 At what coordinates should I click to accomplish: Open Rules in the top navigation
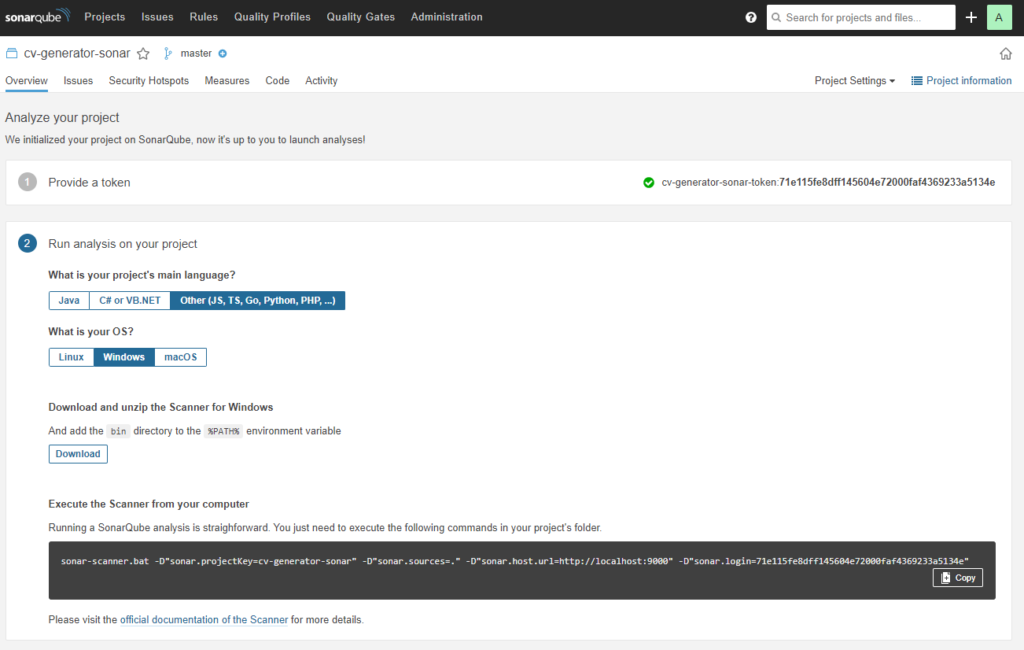click(204, 17)
